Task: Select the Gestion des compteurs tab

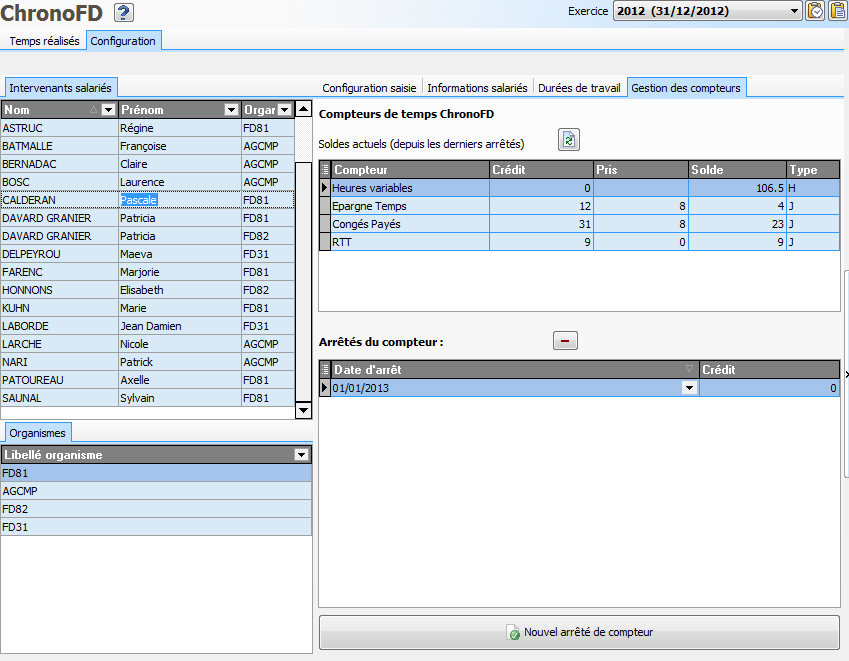Action: tap(685, 88)
